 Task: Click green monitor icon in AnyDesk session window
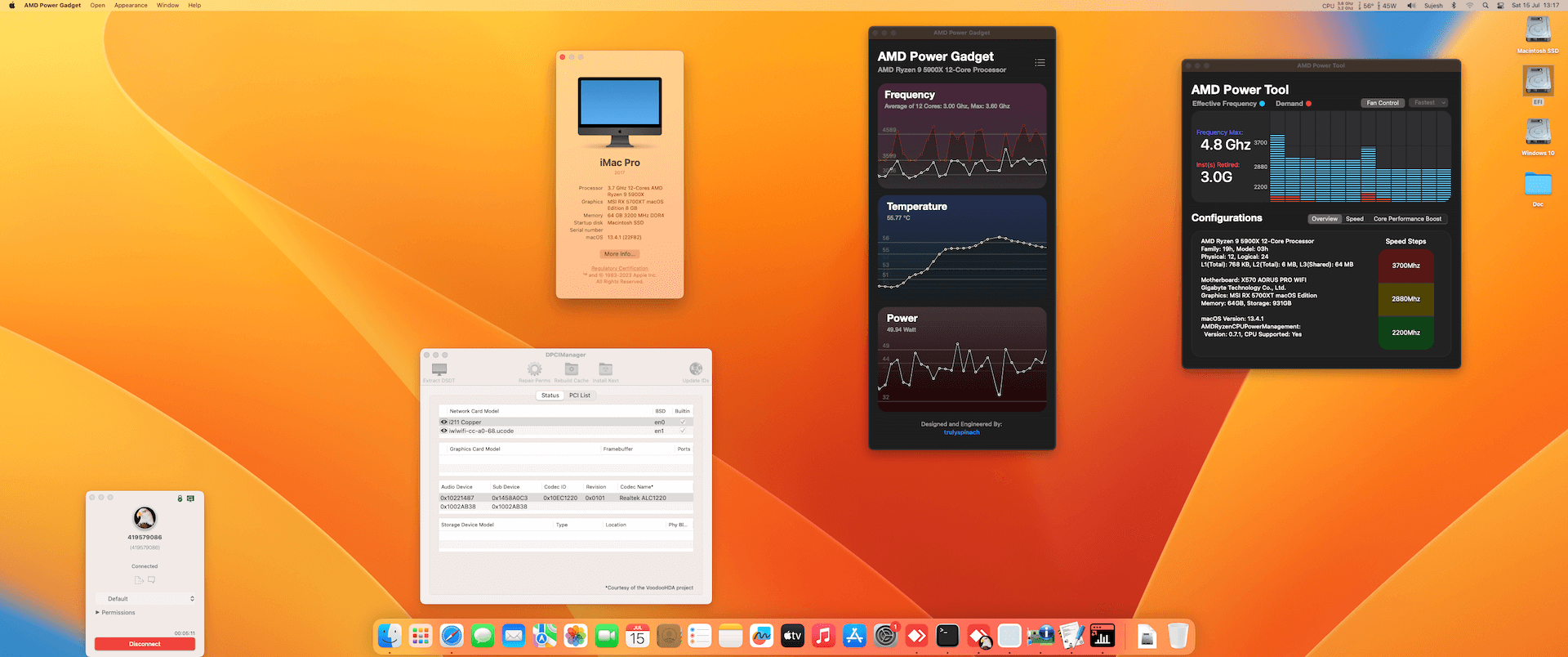(x=190, y=498)
